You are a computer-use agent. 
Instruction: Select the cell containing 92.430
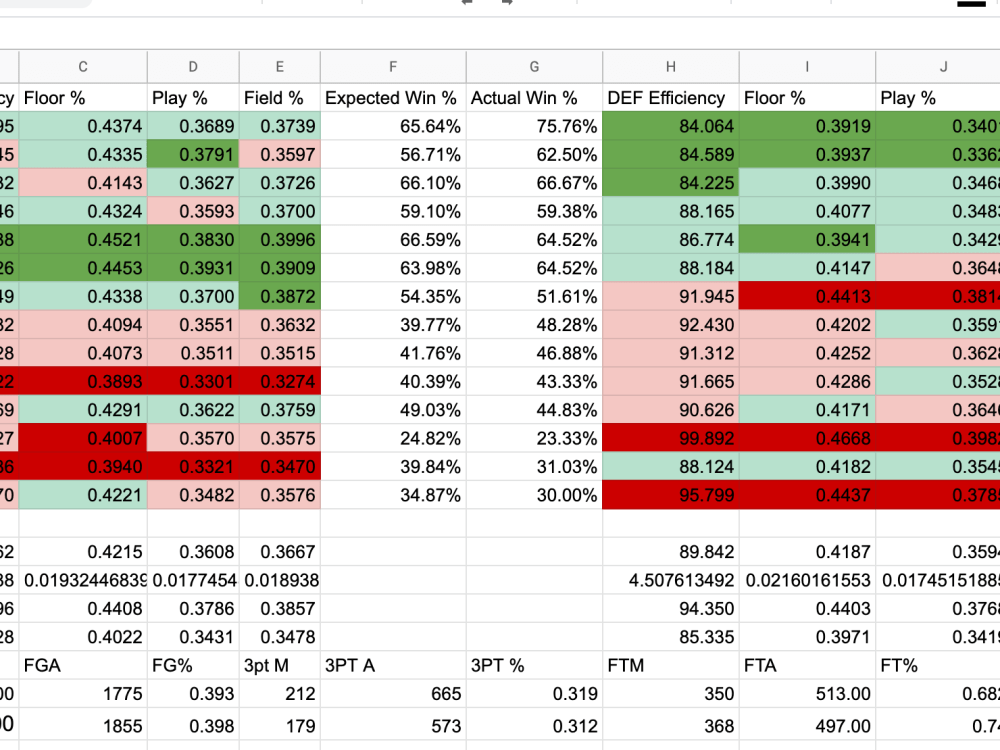point(671,325)
